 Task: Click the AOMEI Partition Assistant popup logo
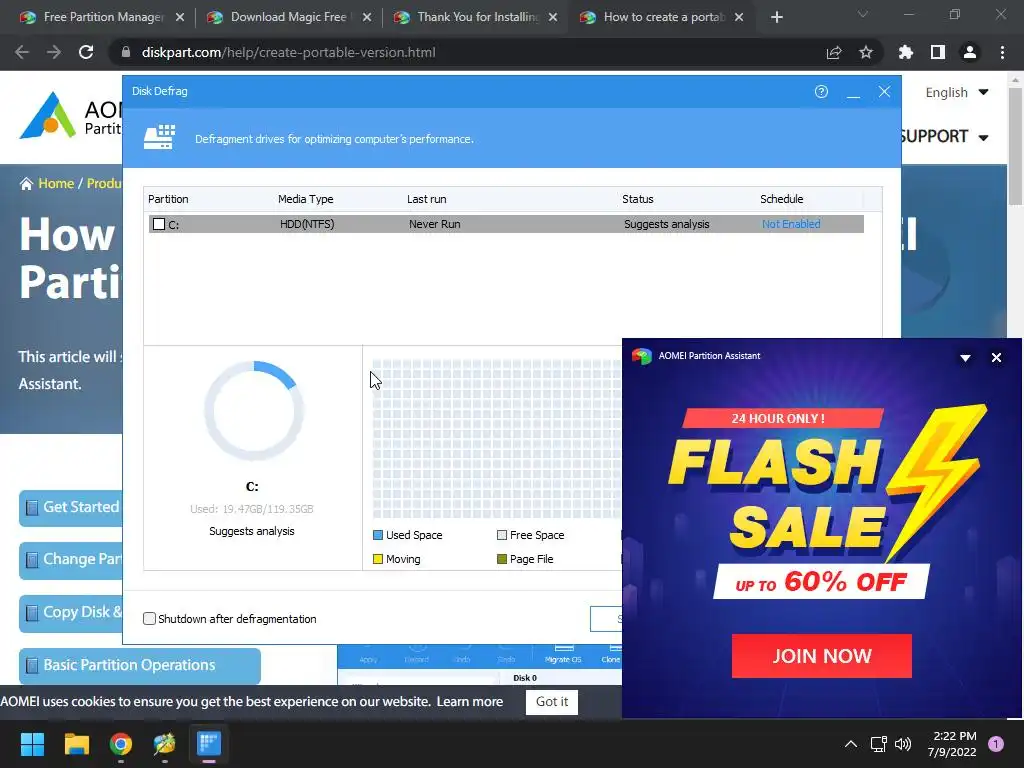tap(641, 356)
